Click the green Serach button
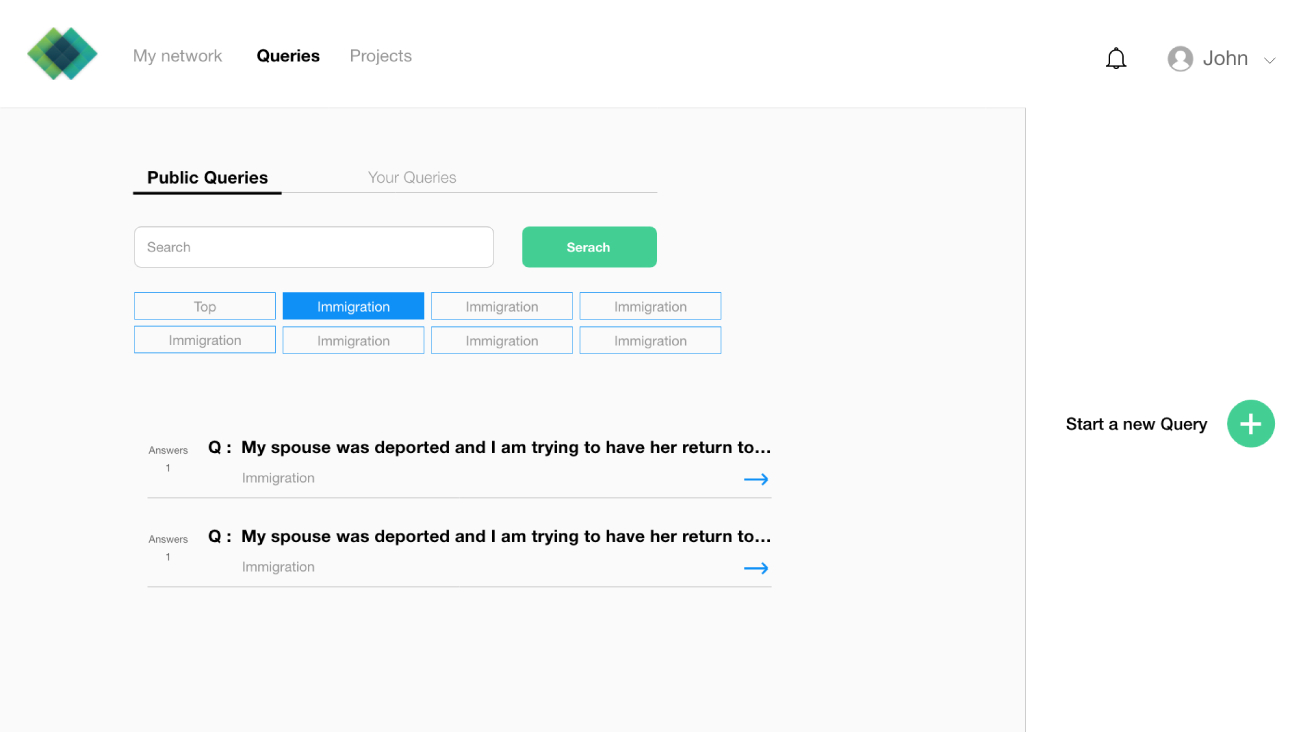This screenshot has width=1314, height=732. tap(589, 247)
